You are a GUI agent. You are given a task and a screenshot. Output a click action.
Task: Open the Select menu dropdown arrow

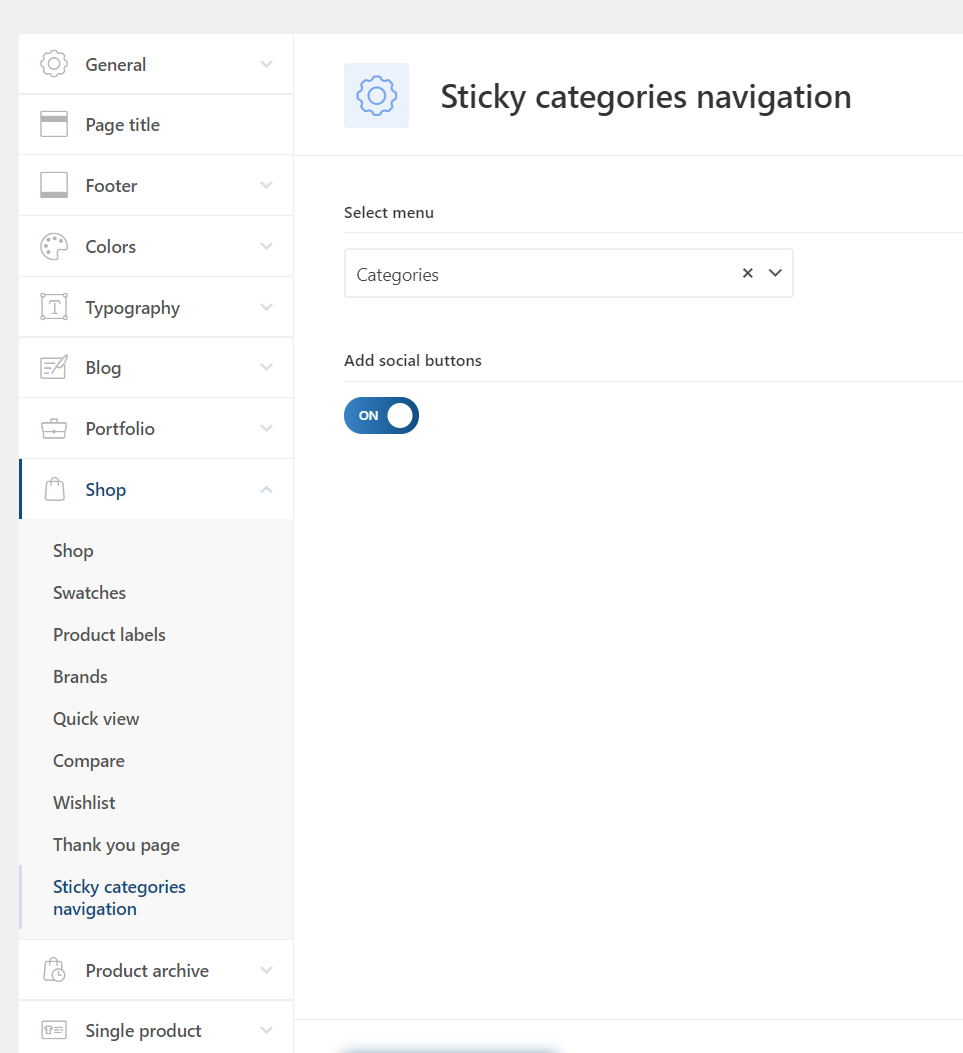click(x=775, y=273)
